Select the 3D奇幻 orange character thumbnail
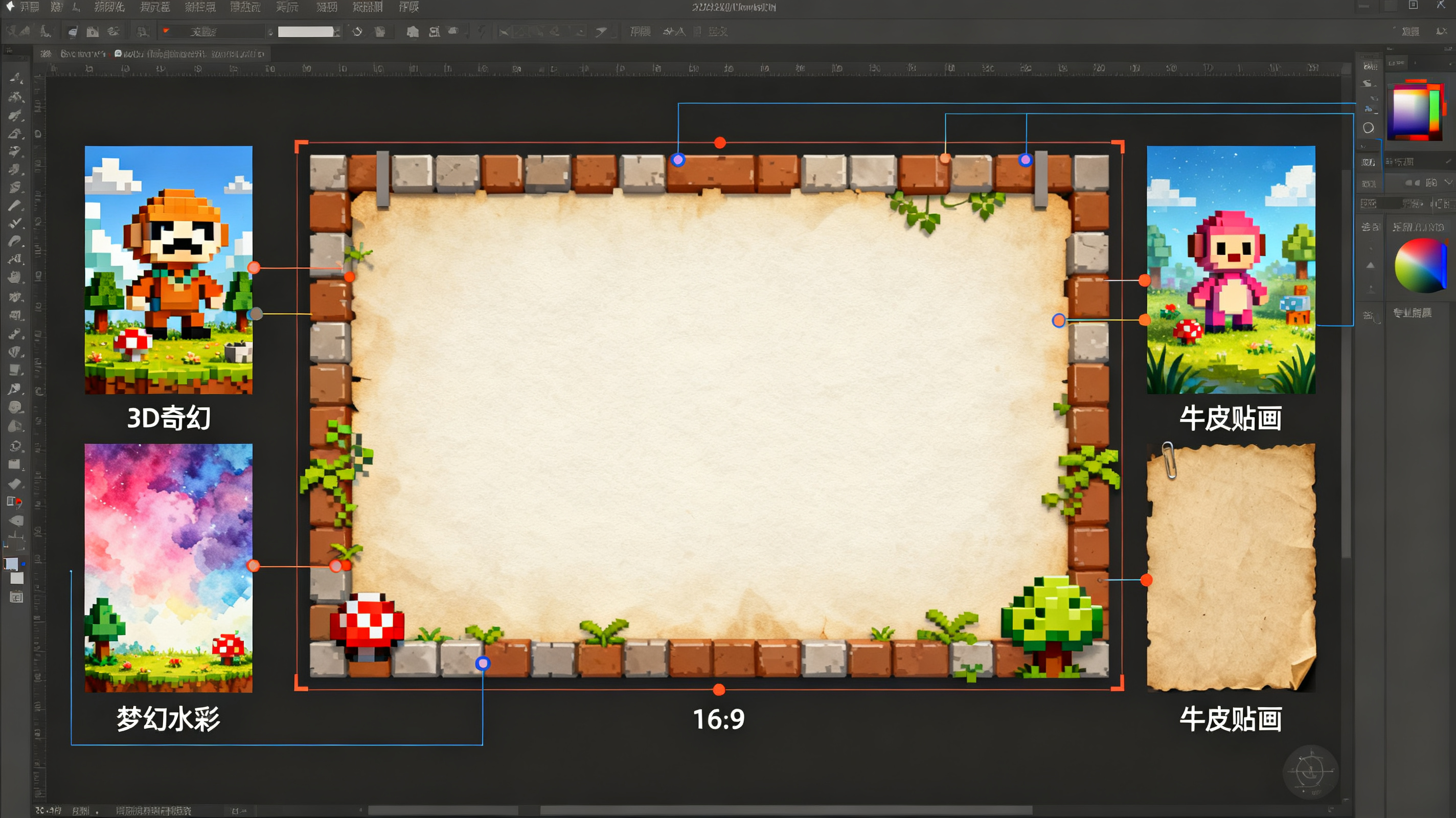1456x818 pixels. point(168,270)
